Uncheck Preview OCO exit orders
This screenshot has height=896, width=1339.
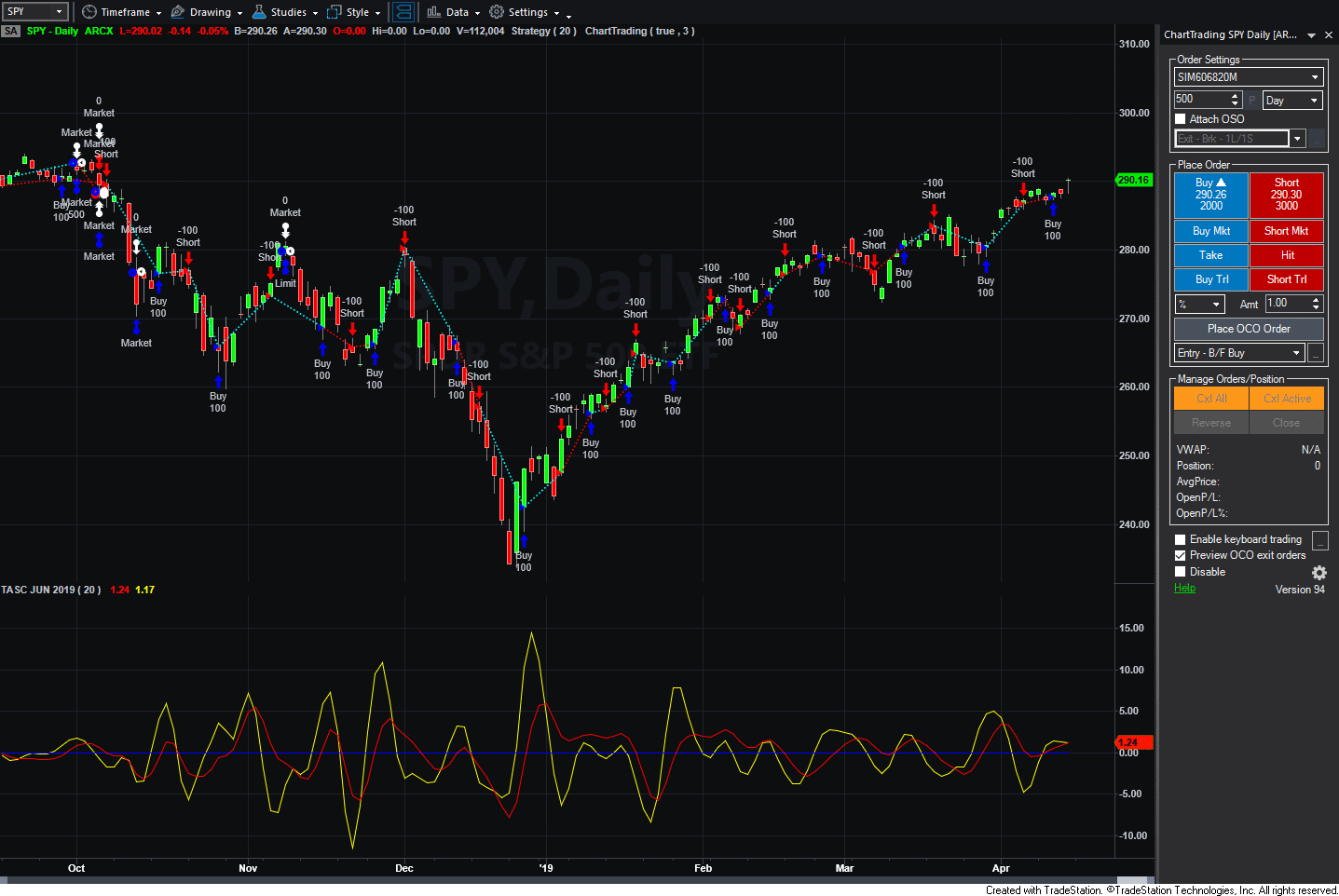coord(1181,556)
